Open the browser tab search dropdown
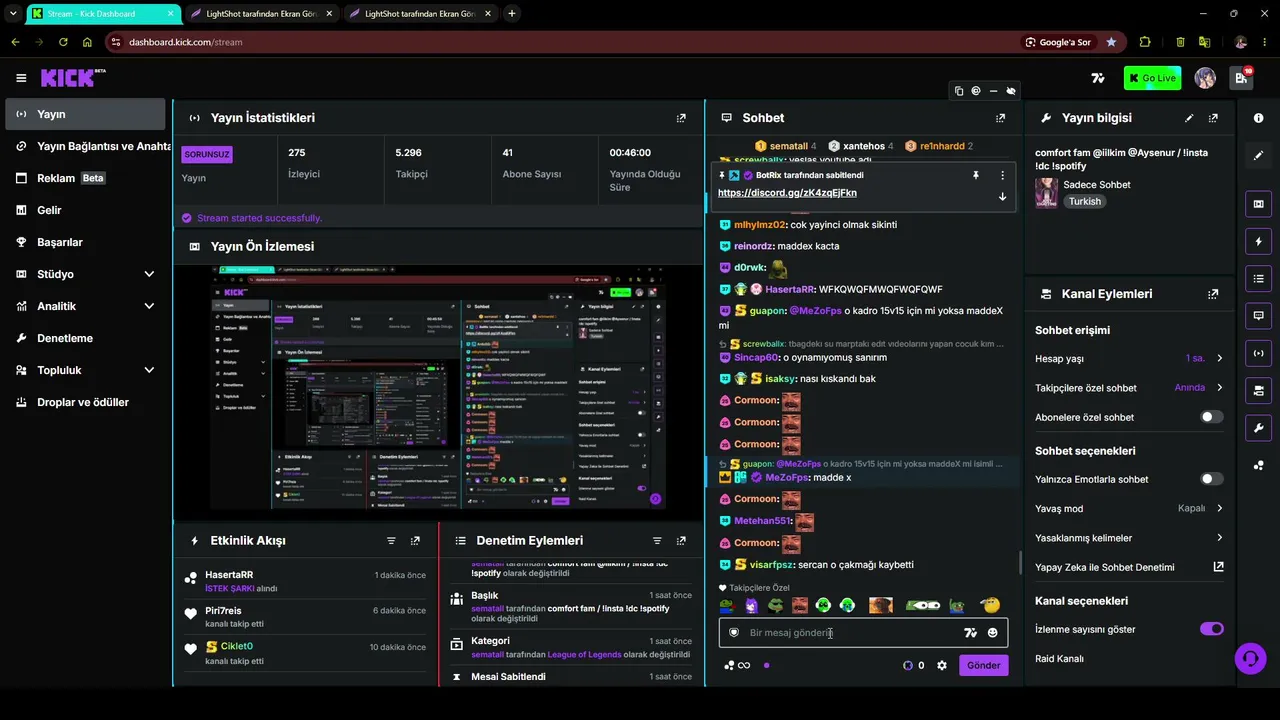The height and width of the screenshot is (720, 1280). 12,14
